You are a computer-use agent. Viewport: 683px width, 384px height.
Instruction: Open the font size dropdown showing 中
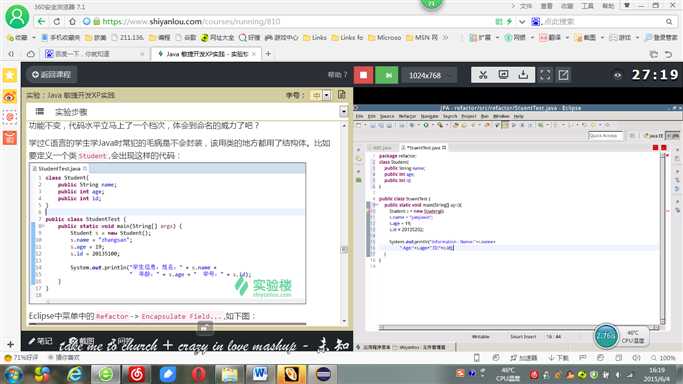(x=321, y=95)
